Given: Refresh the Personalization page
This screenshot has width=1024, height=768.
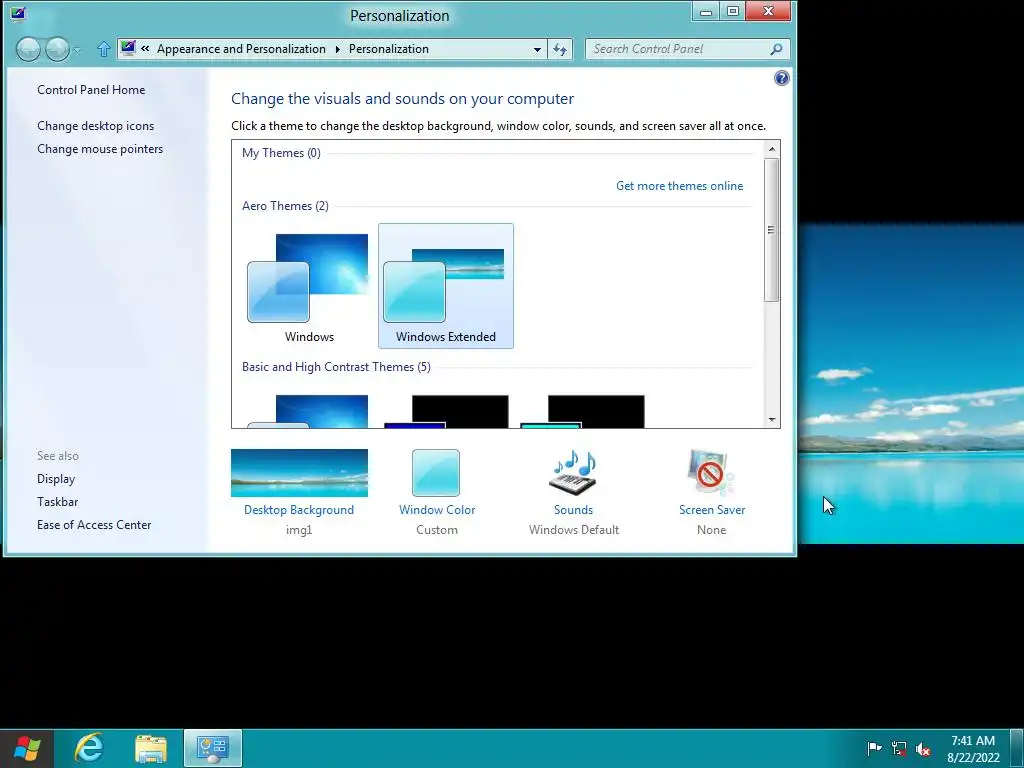Looking at the screenshot, I should (x=560, y=49).
